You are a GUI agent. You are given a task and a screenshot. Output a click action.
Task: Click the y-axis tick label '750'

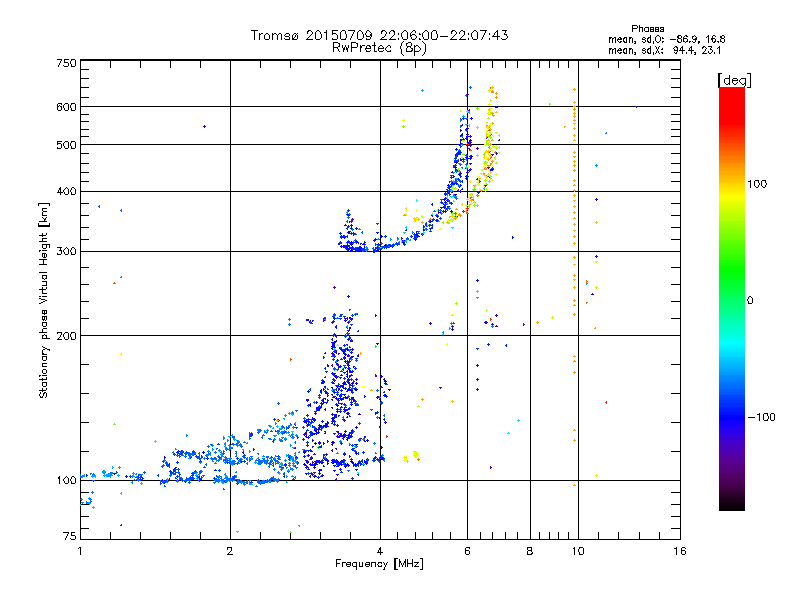[66, 63]
